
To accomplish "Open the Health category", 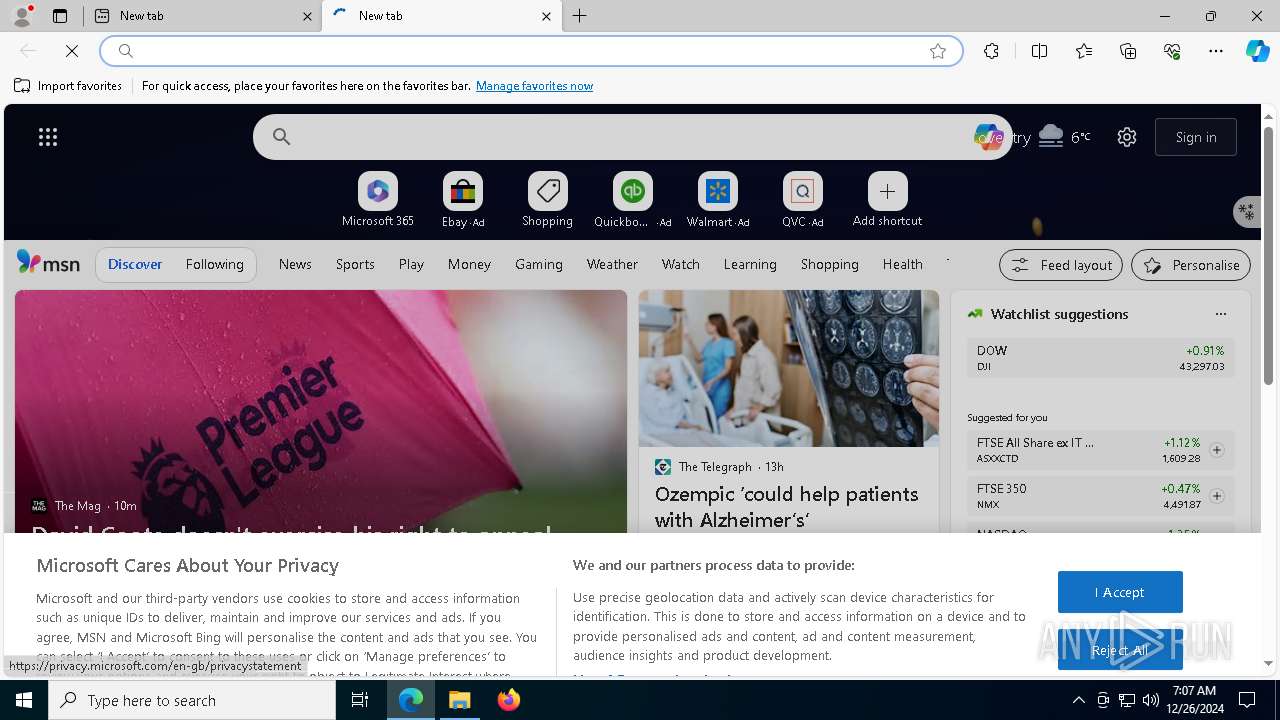I will [902, 264].
